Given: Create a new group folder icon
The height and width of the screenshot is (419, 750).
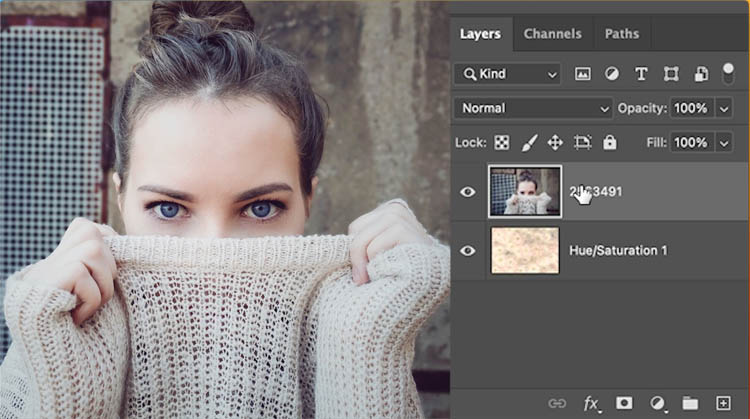Looking at the screenshot, I should 689,403.
